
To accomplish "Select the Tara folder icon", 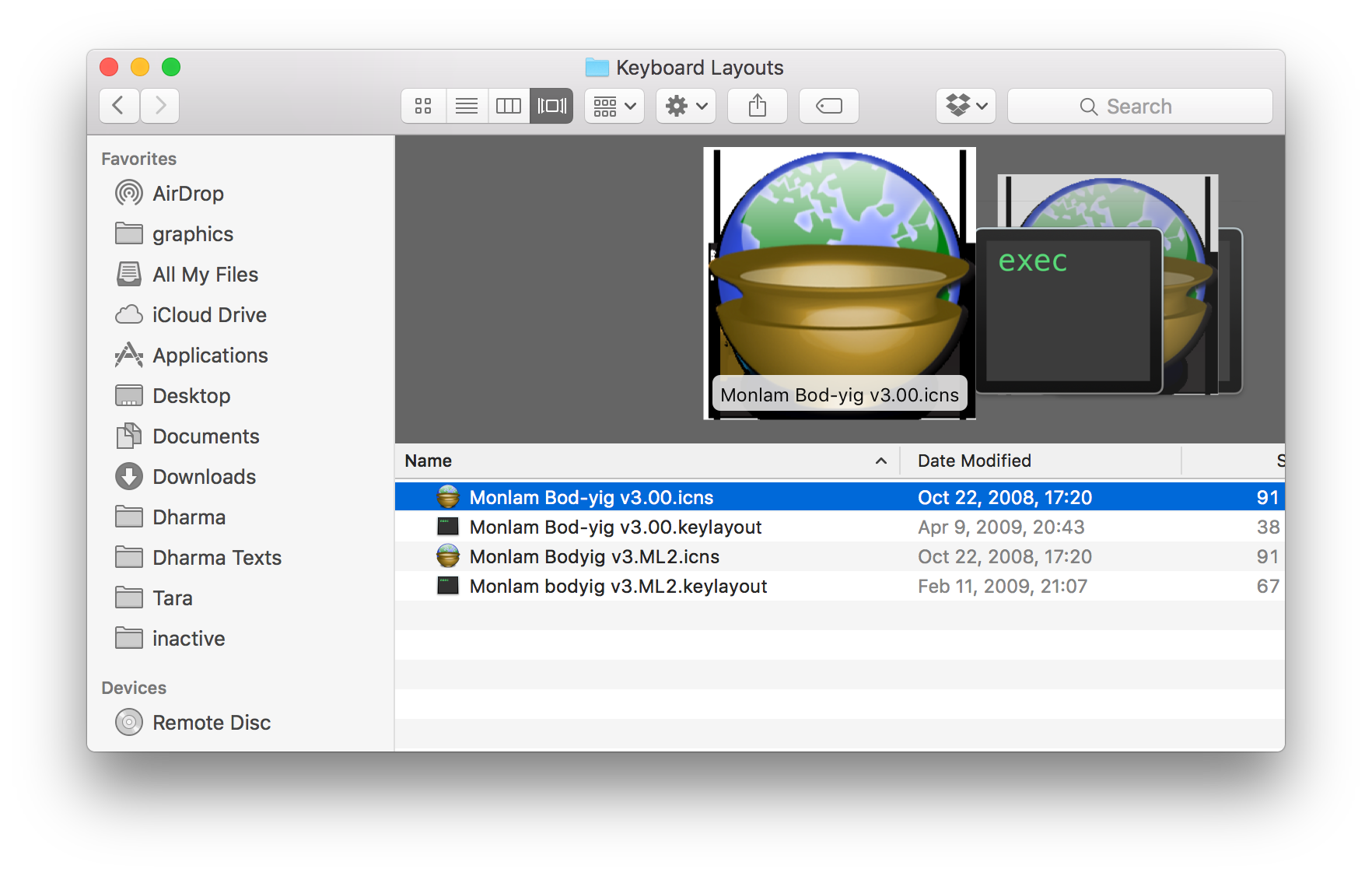I will 129,597.
